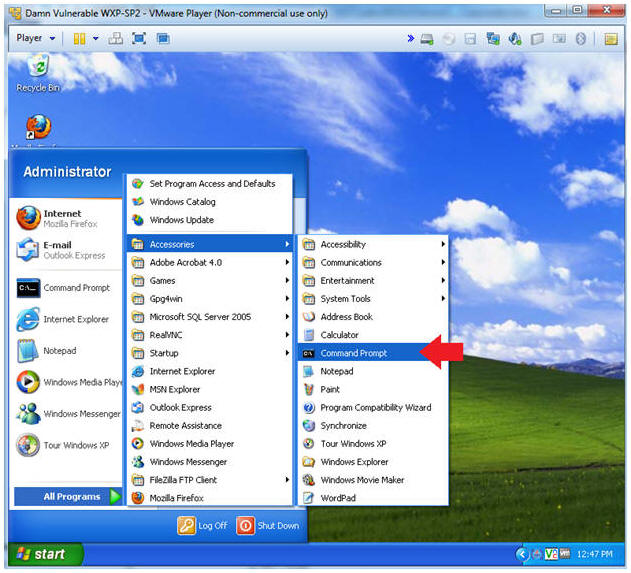
Task: Open Program Compatibility Wizard
Action: click(373, 407)
